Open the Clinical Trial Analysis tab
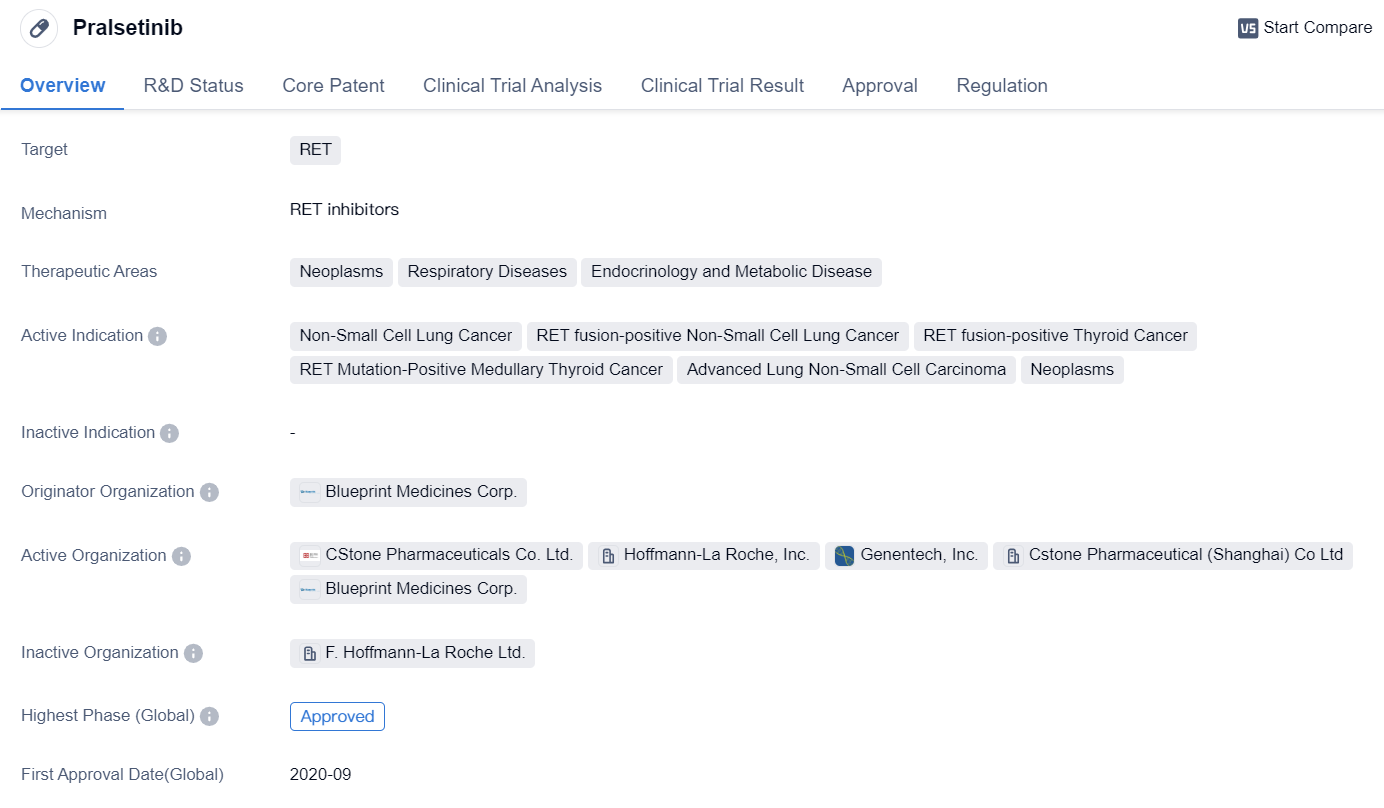This screenshot has height=808, width=1384. [512, 86]
